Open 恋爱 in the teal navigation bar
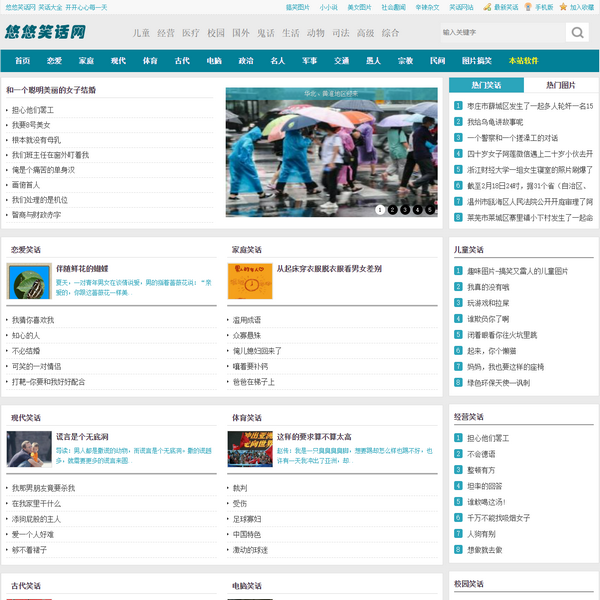The image size is (600, 600). tap(54, 61)
